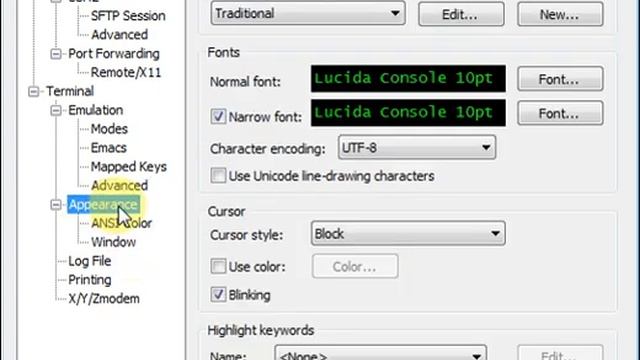Image resolution: width=640 pixels, height=360 pixels.
Task: Open the Highlight keywords Name dropdown
Action: pyautogui.click(x=380, y=353)
